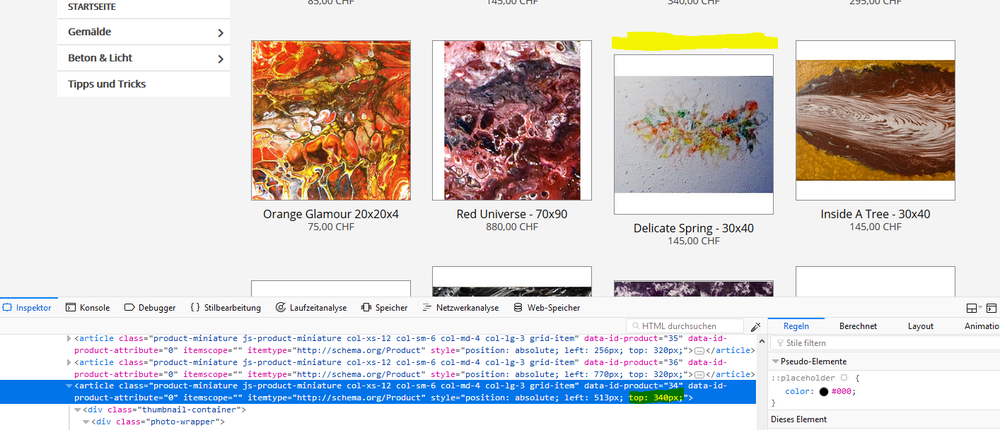This screenshot has height=430, width=1000.
Task: Select the Regeln sidebar tab
Action: click(796, 326)
